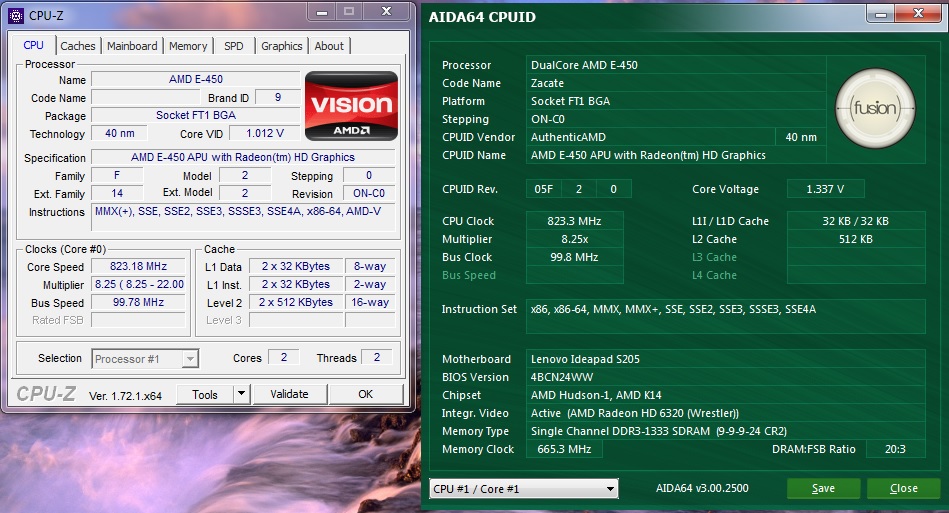Click the 'AIDA64 v3.00.2500' version label
949x513 pixels.
tap(702, 488)
